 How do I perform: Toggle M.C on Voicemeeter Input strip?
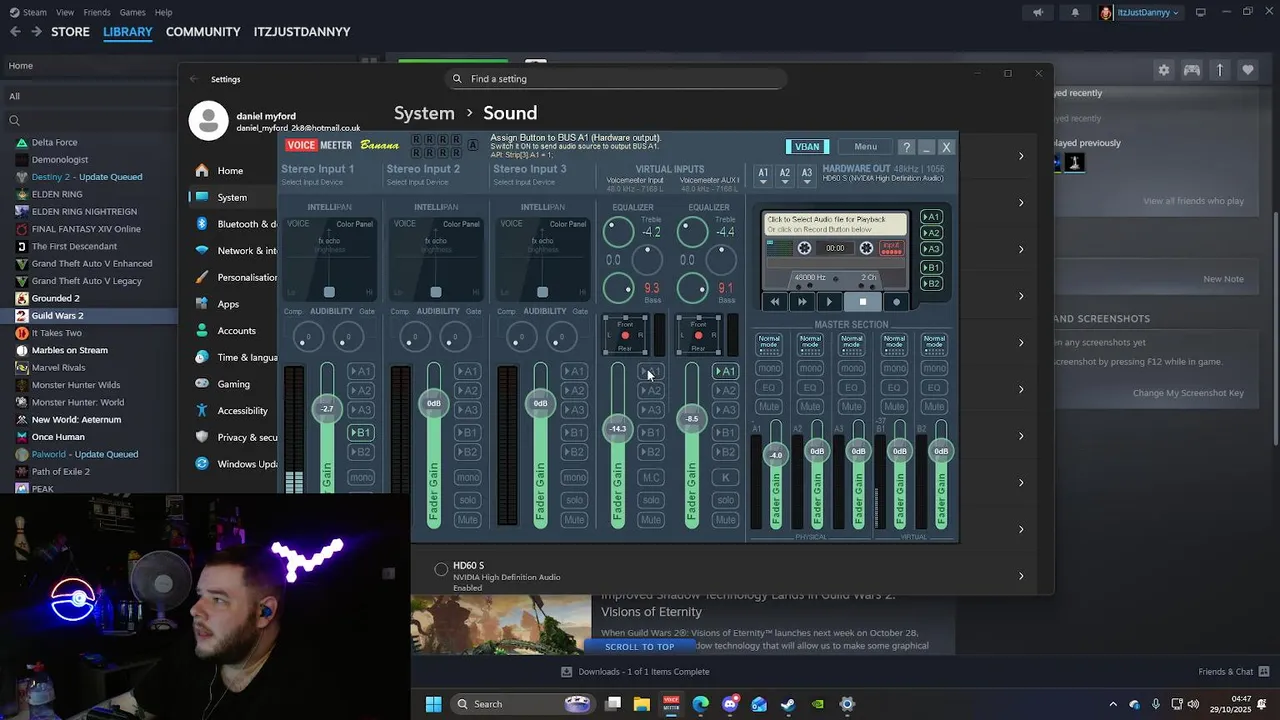click(x=651, y=477)
